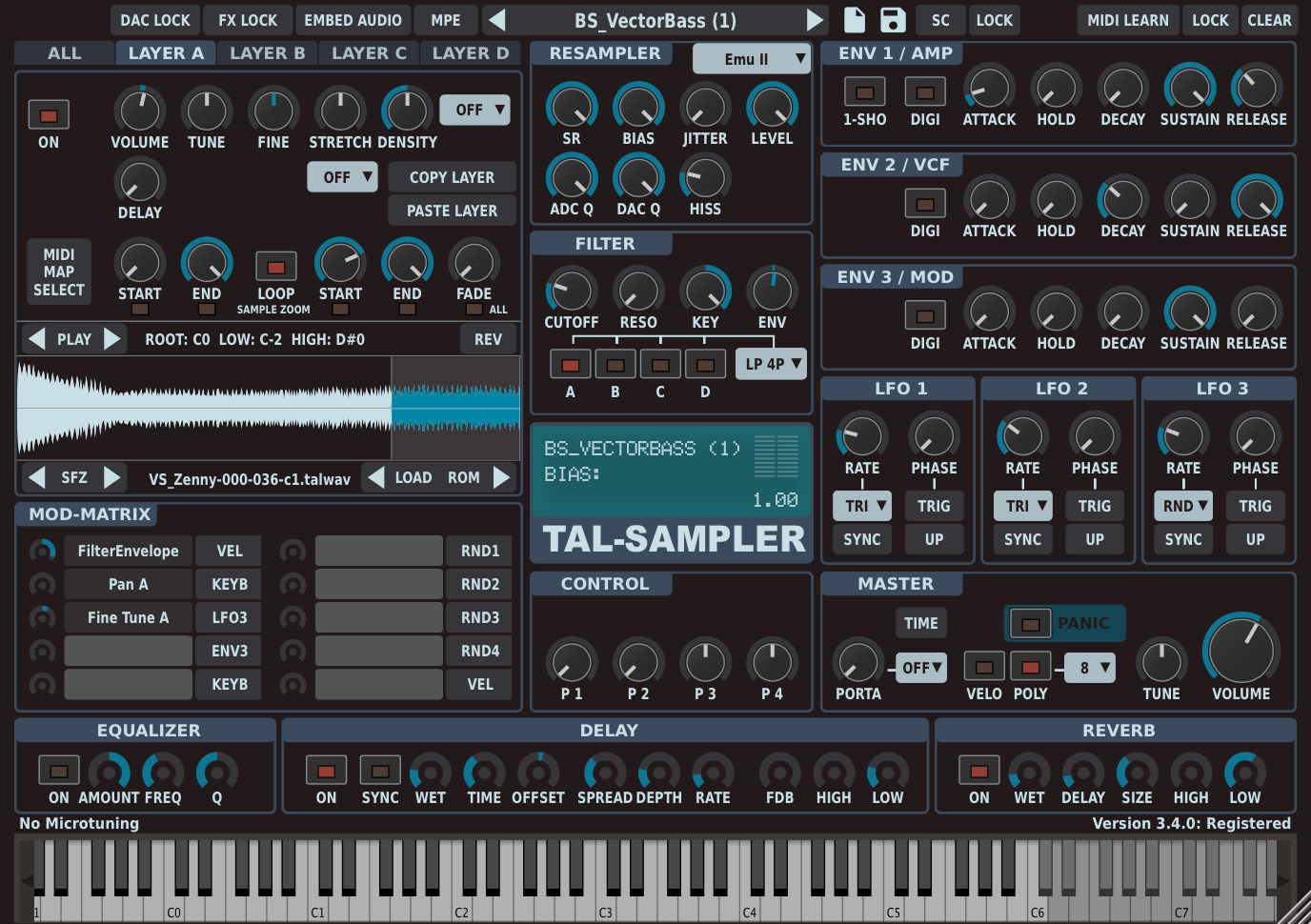Enable filter slot B
Screen dimensions: 1311x924
(x=615, y=363)
